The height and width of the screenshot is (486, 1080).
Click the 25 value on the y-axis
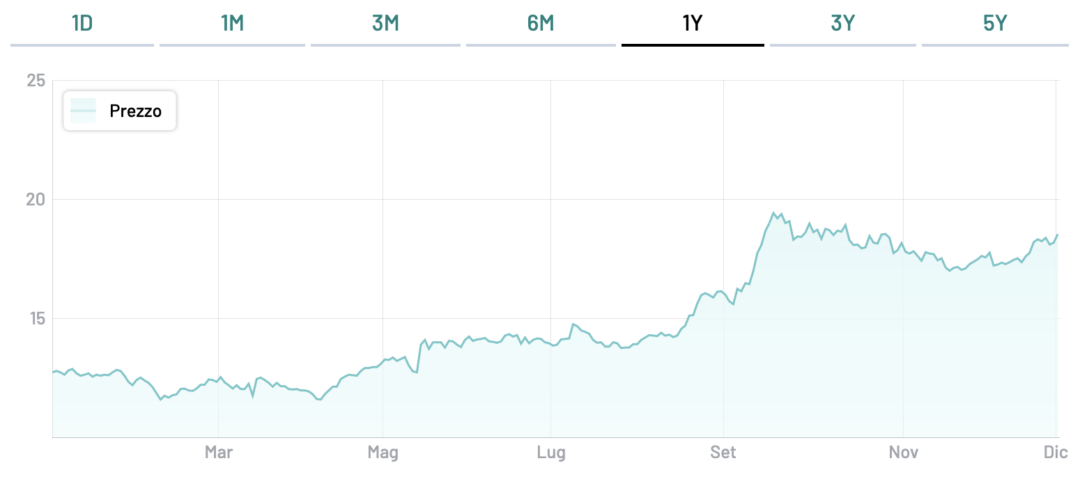36,81
